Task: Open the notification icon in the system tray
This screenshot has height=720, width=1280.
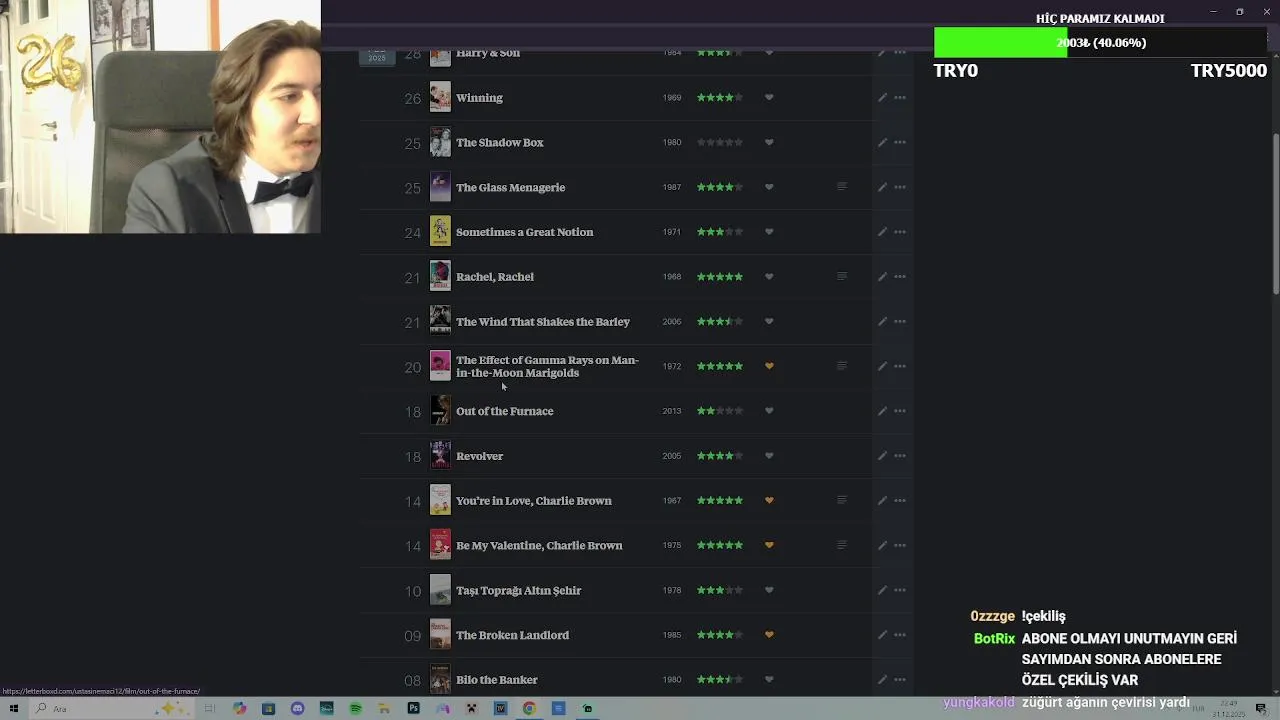Action: coord(1262,708)
